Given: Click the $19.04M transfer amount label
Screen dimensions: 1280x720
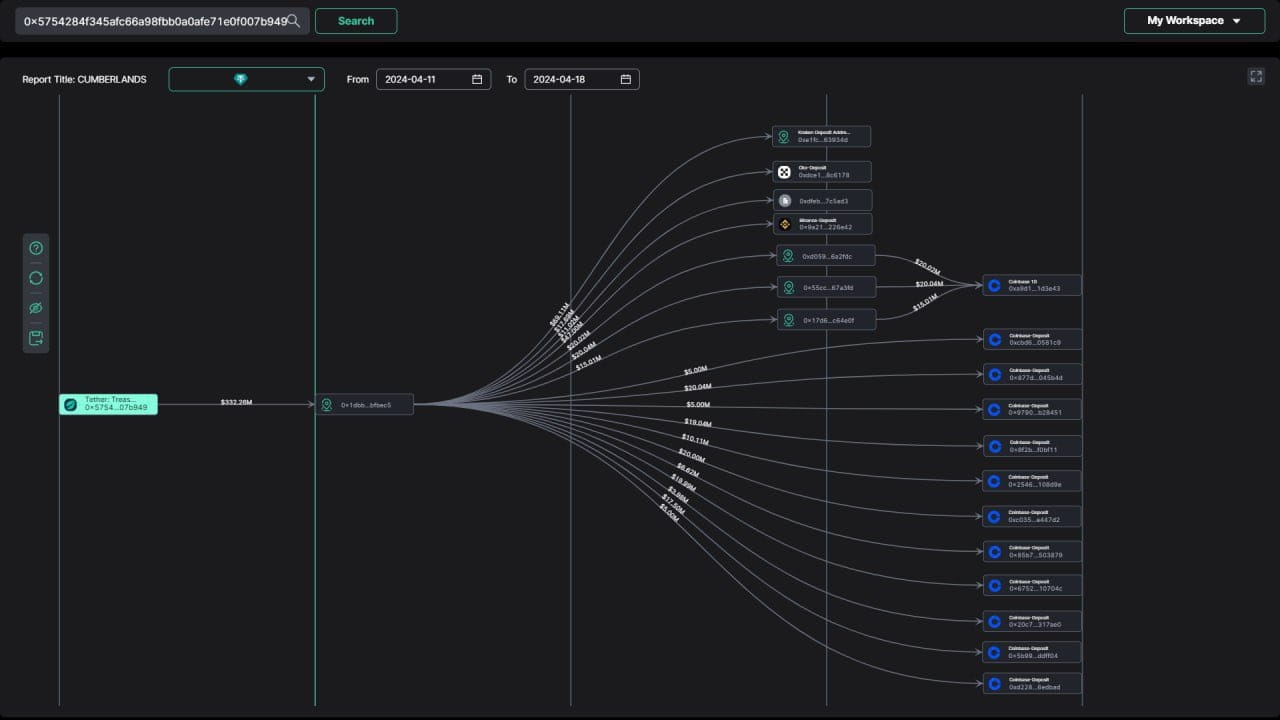Looking at the screenshot, I should (698, 423).
